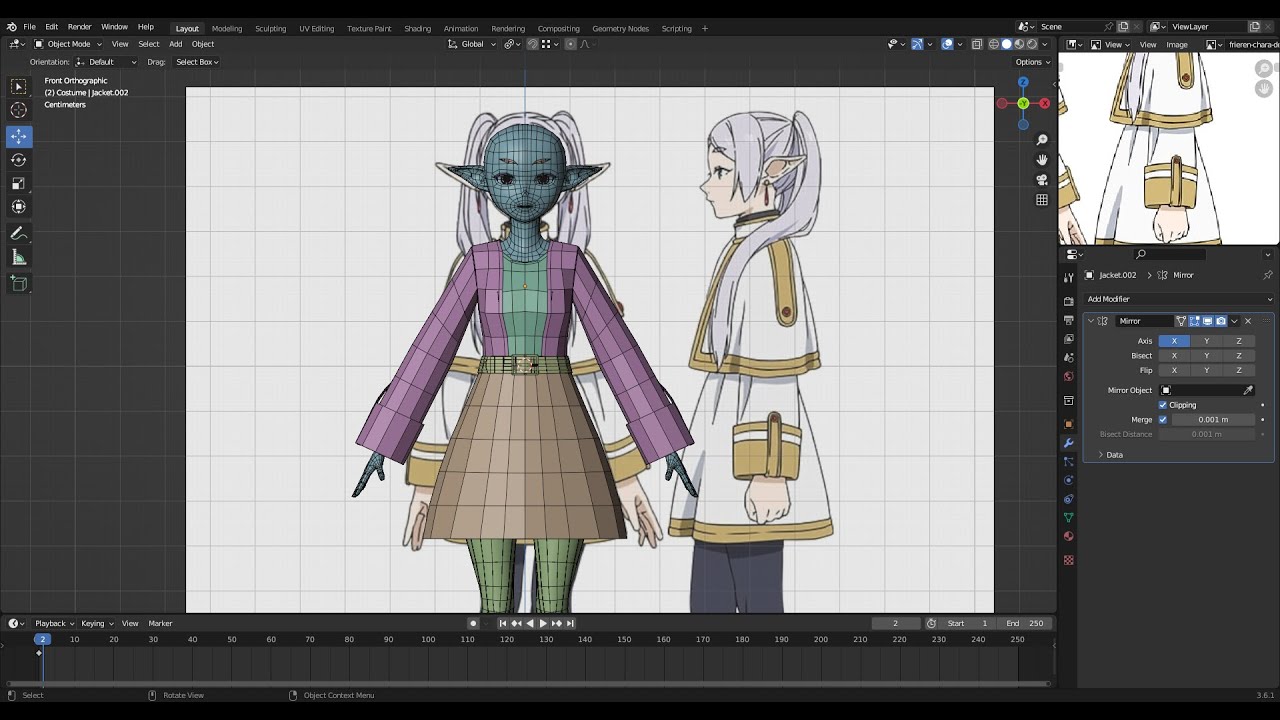1280x720 pixels.
Task: Open the Edit menu
Action: [x=51, y=27]
